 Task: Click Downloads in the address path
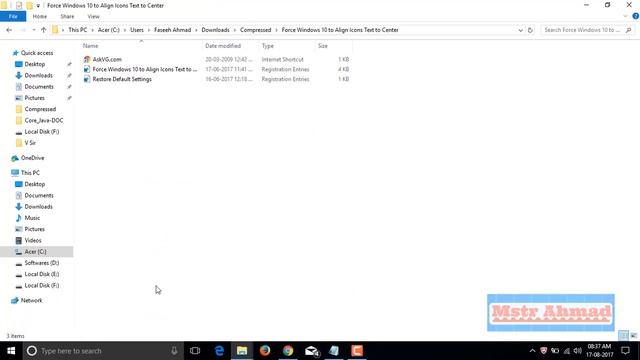215,30
